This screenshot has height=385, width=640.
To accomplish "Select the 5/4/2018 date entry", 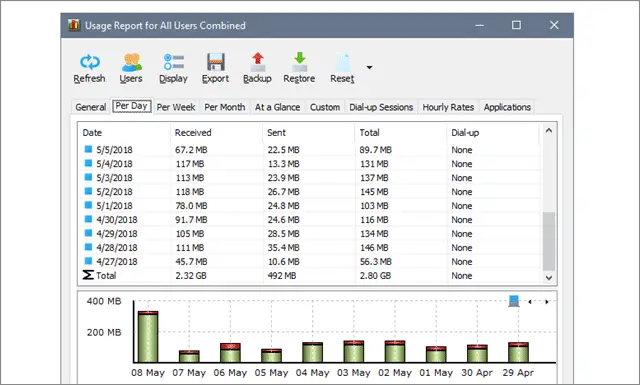I will click(x=114, y=164).
